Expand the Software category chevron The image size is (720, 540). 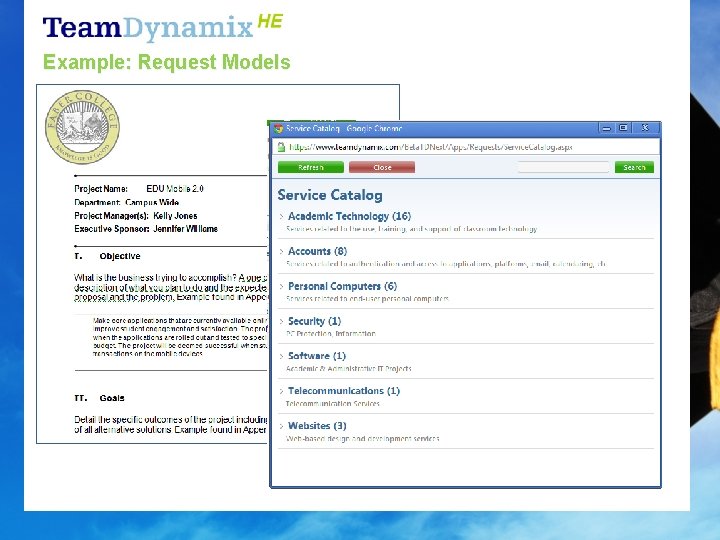pos(281,356)
